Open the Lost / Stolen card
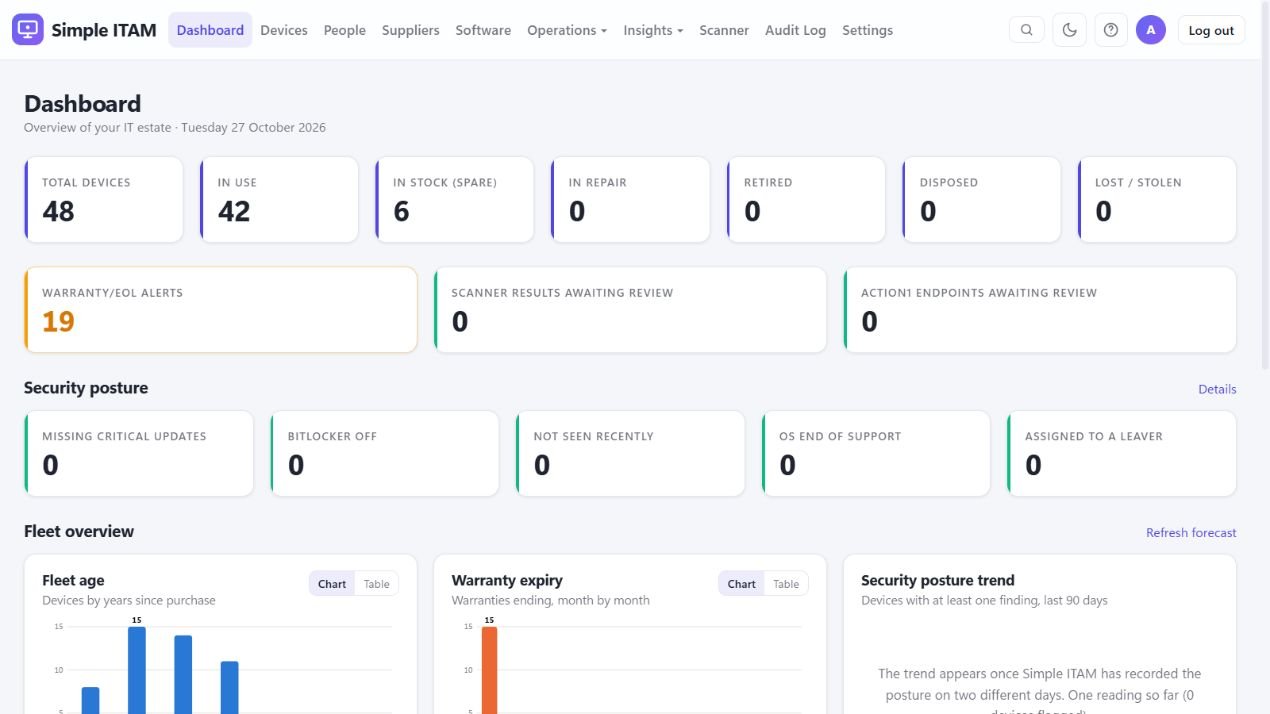Viewport: 1270px width, 714px height. pyautogui.click(x=1157, y=199)
